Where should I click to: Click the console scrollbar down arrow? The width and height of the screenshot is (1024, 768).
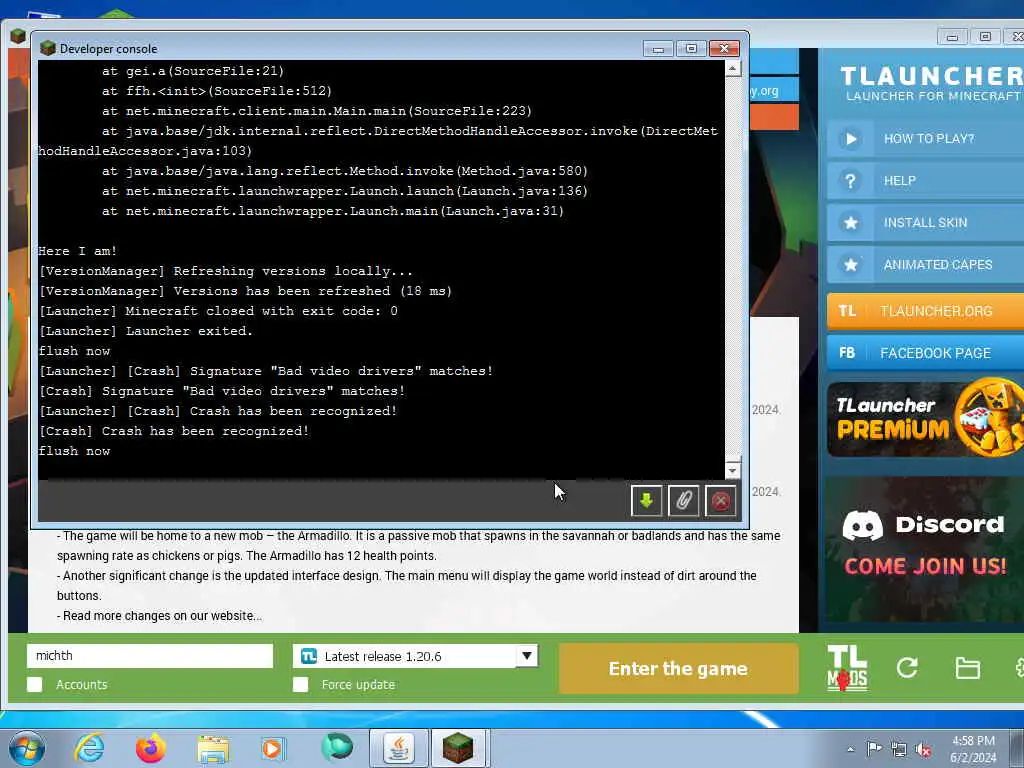733,470
